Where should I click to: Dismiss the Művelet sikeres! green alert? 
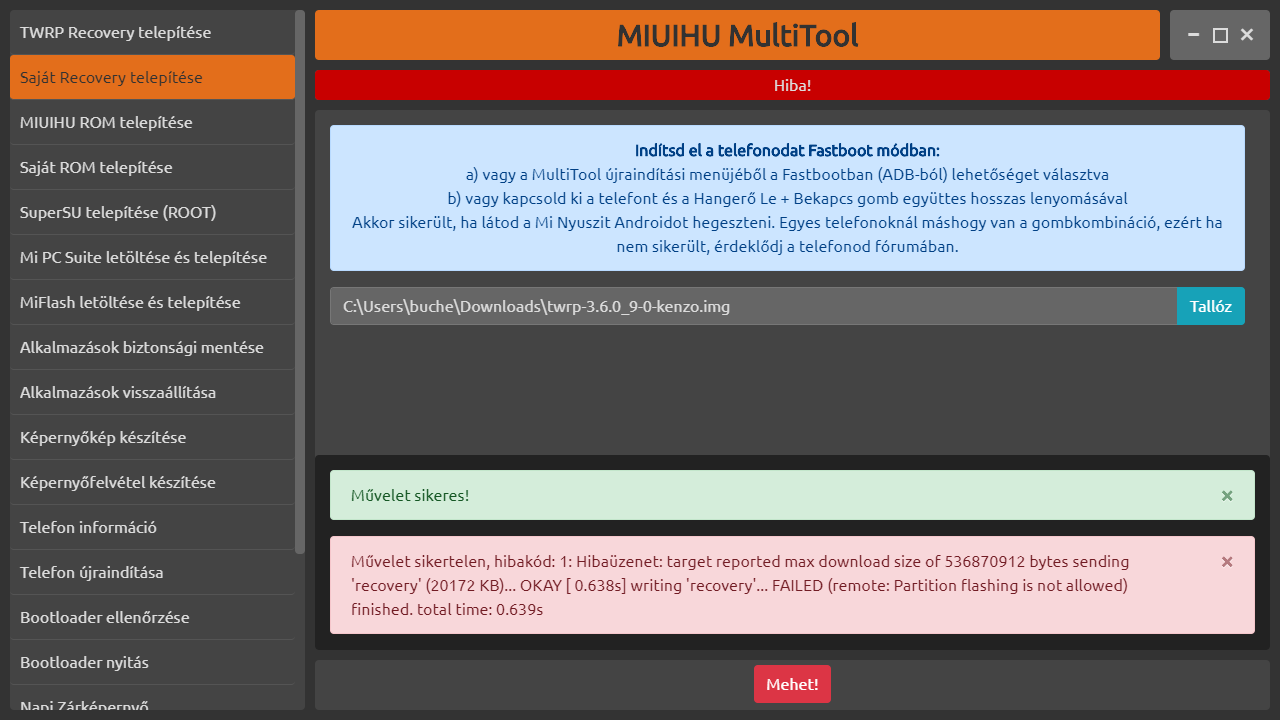(x=1227, y=495)
